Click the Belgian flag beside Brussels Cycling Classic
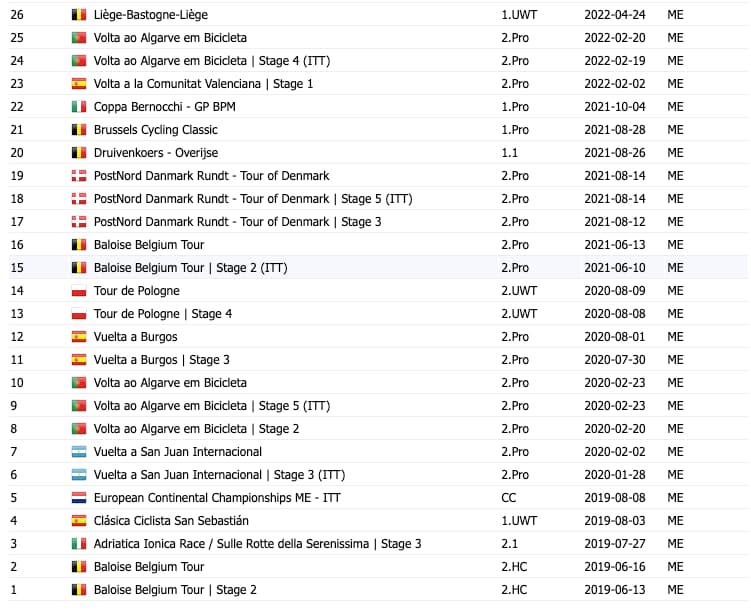 point(79,130)
